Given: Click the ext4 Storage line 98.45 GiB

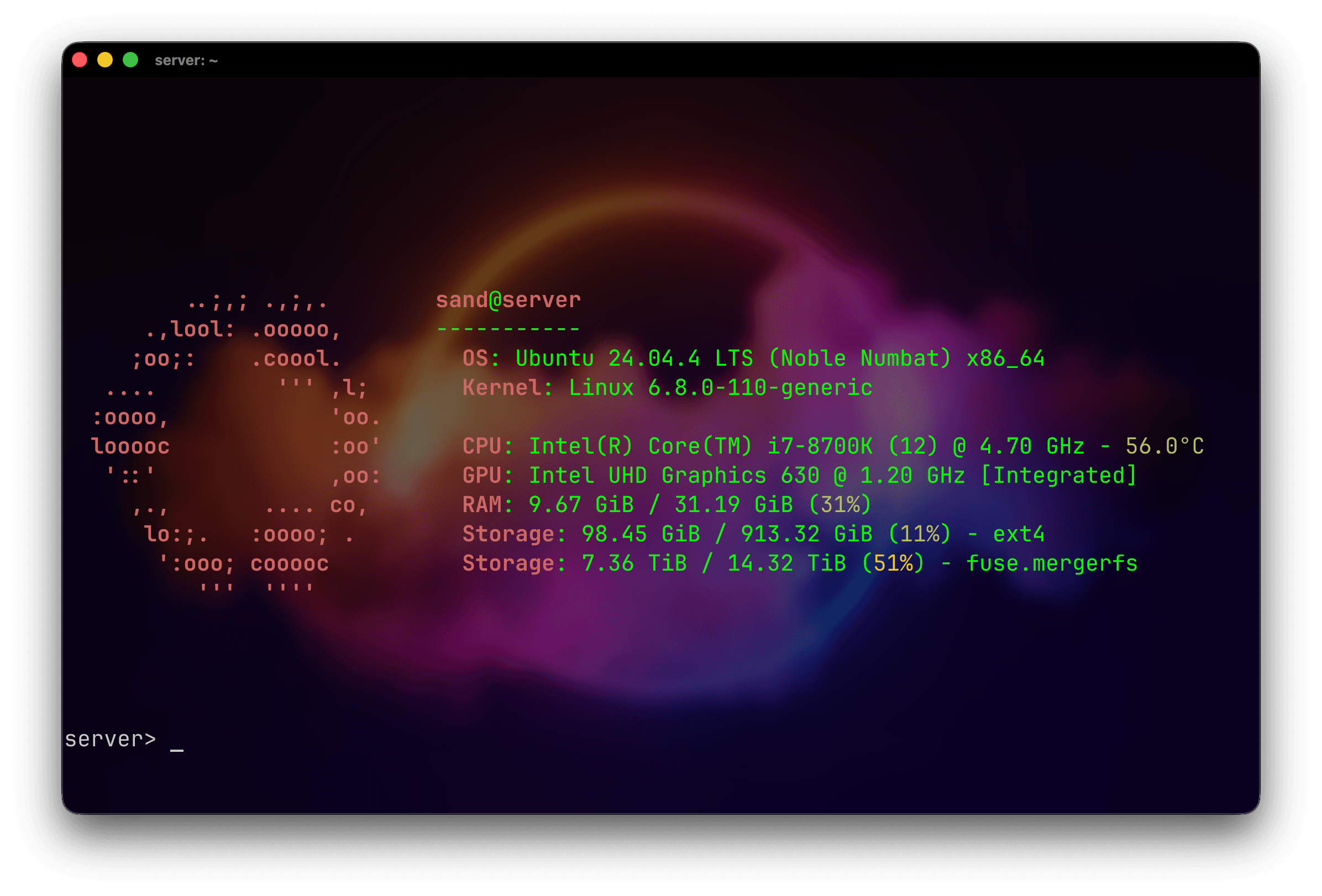Looking at the screenshot, I should tap(753, 534).
